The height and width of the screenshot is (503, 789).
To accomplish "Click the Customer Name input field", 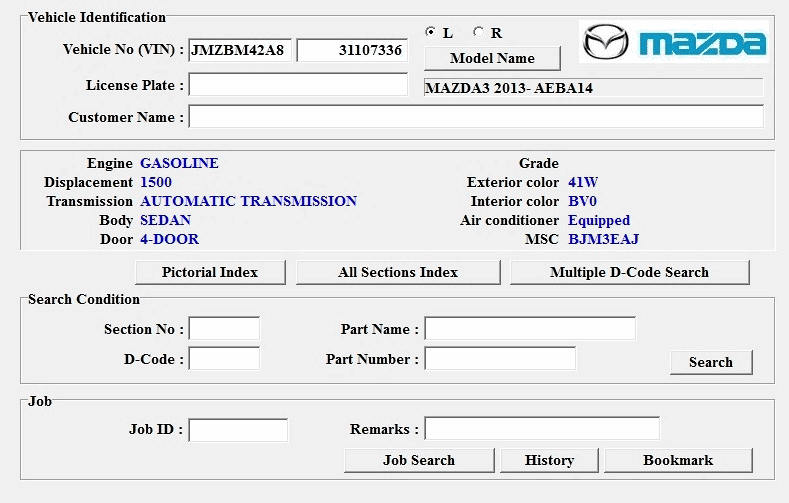I will point(476,117).
